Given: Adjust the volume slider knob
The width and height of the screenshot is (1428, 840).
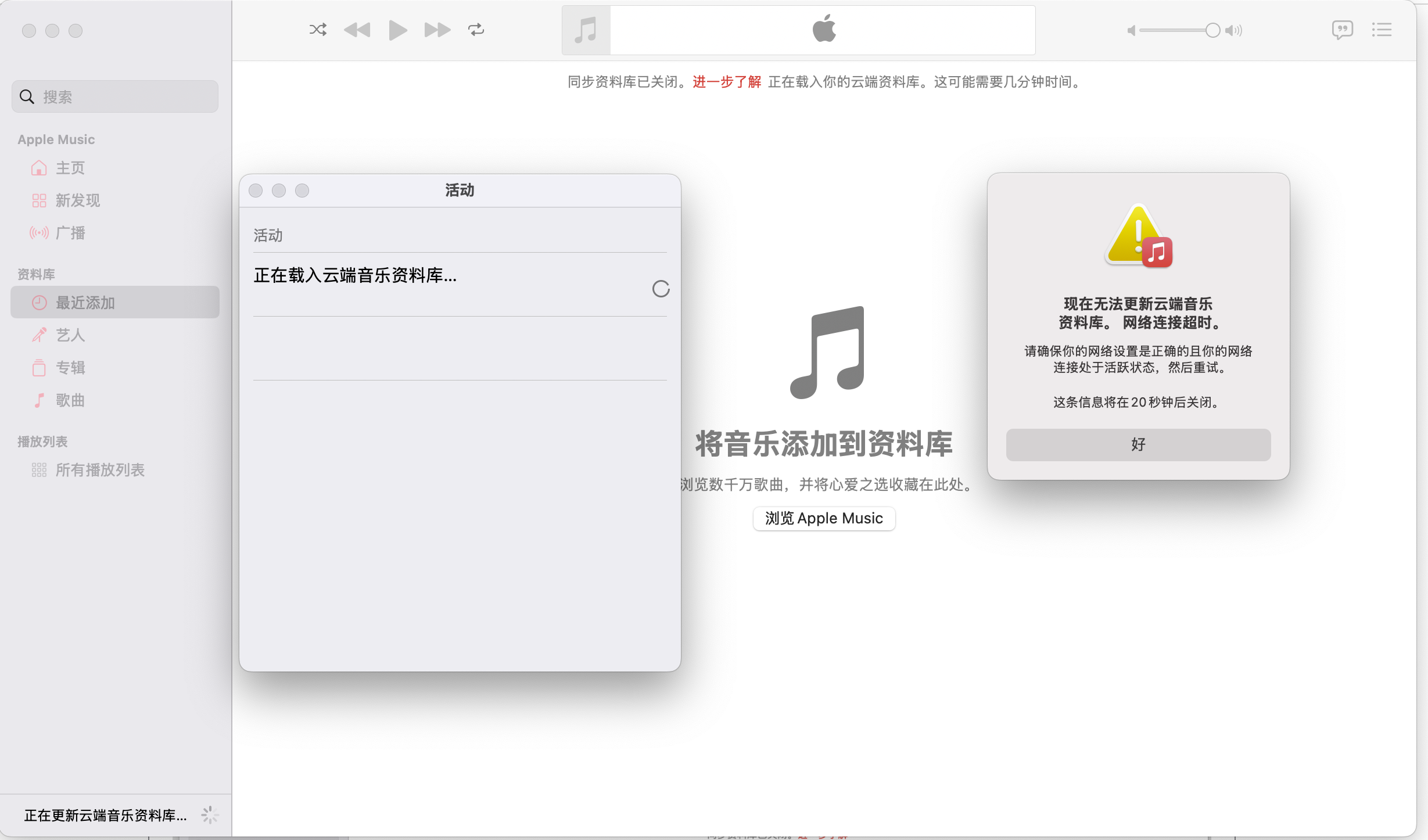Looking at the screenshot, I should click(1212, 30).
